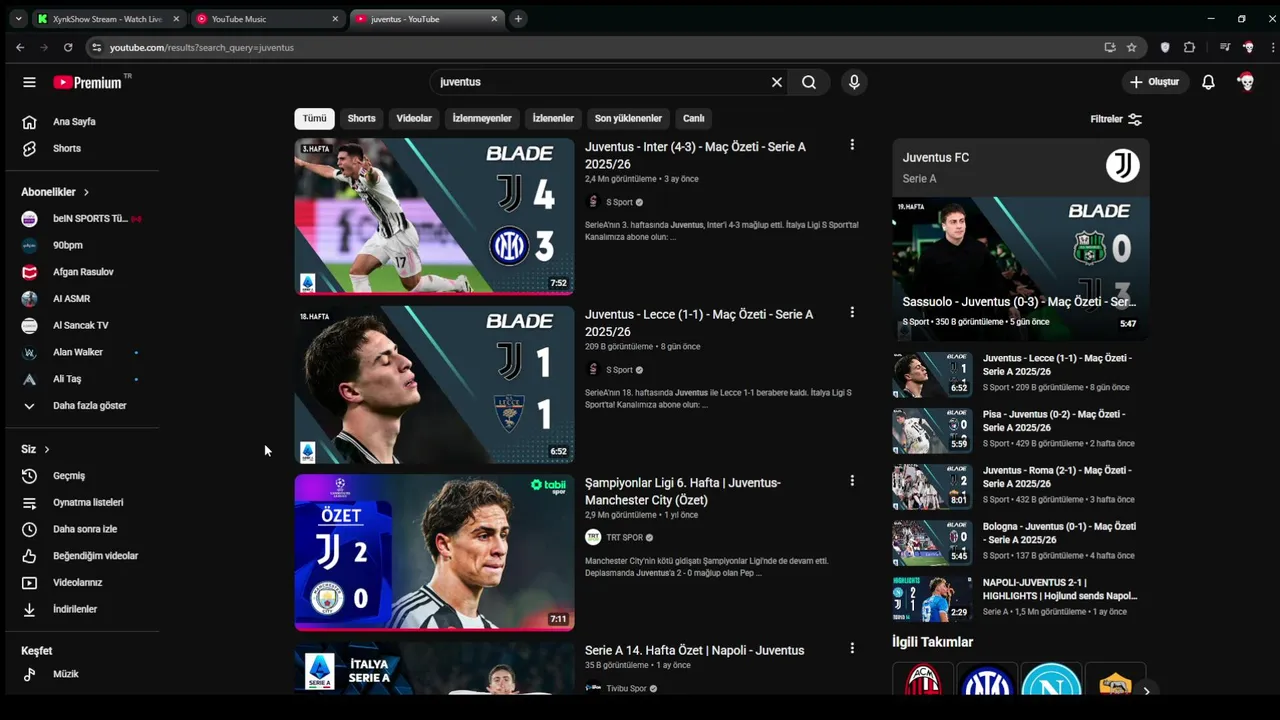Image resolution: width=1280 pixels, height=720 pixels.
Task: Open the account avatar menu
Action: (x=1246, y=82)
